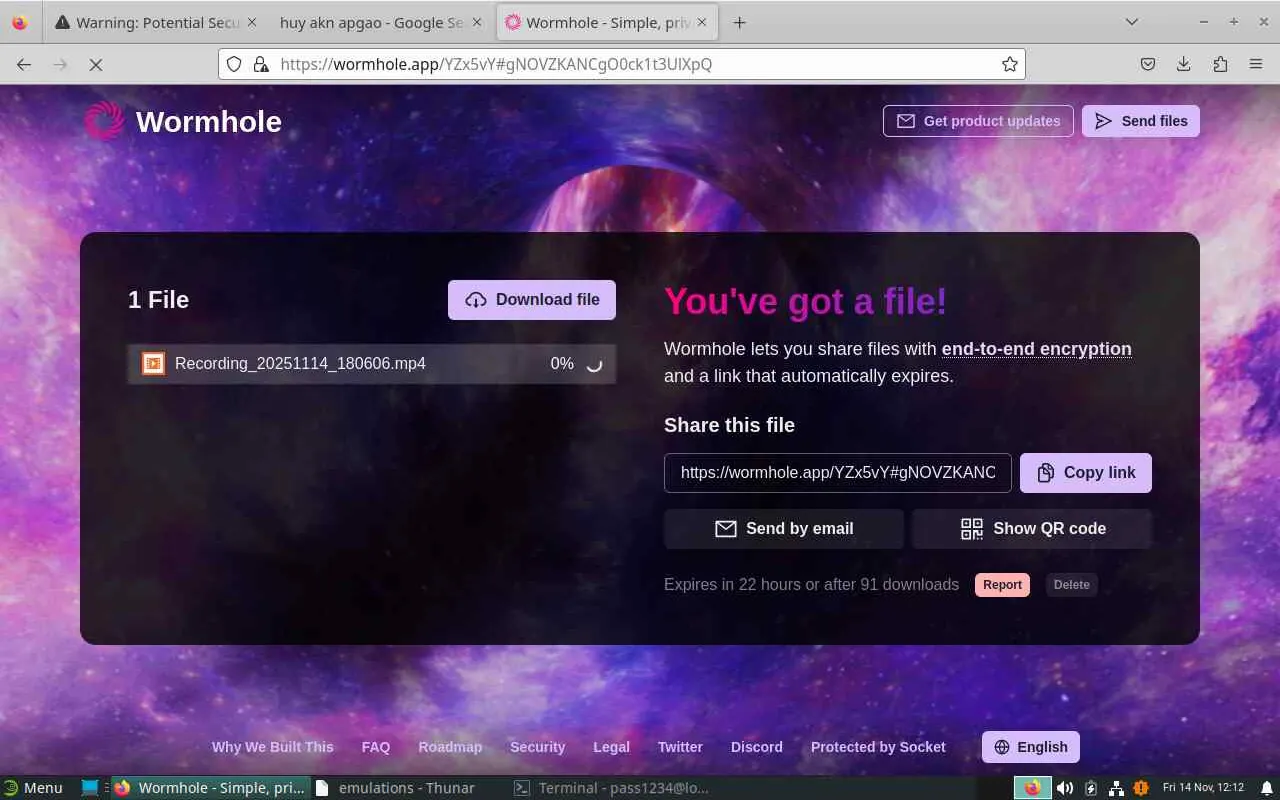This screenshot has width=1280, height=800.
Task: Open the Firefox application menu
Action: (1256, 64)
